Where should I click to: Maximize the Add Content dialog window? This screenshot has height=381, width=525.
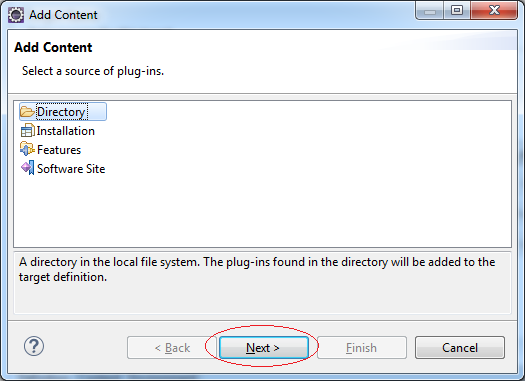pyautogui.click(x=457, y=11)
